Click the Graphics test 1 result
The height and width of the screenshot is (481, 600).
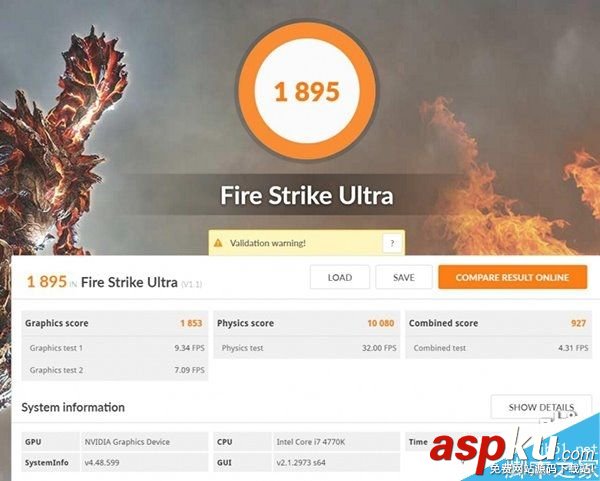[x=115, y=348]
